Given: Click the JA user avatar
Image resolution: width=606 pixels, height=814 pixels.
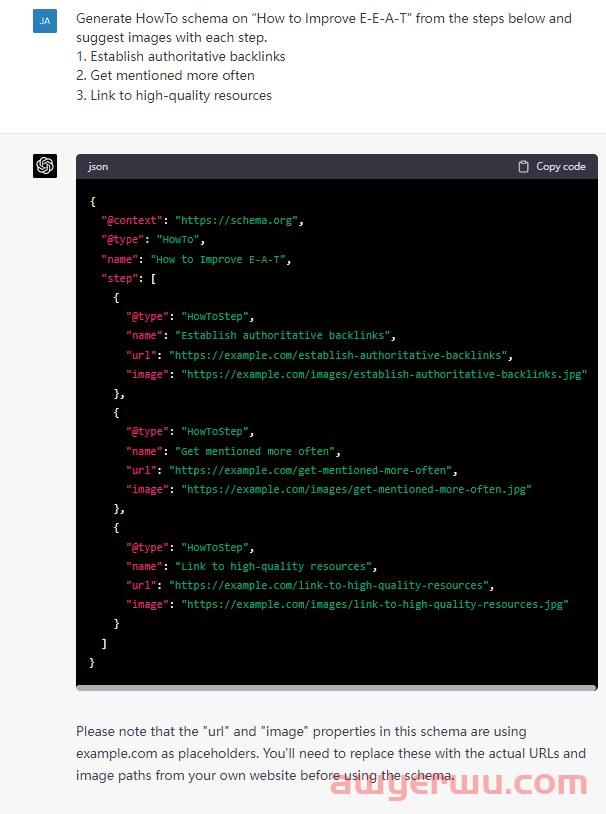Looking at the screenshot, I should click(x=45, y=21).
